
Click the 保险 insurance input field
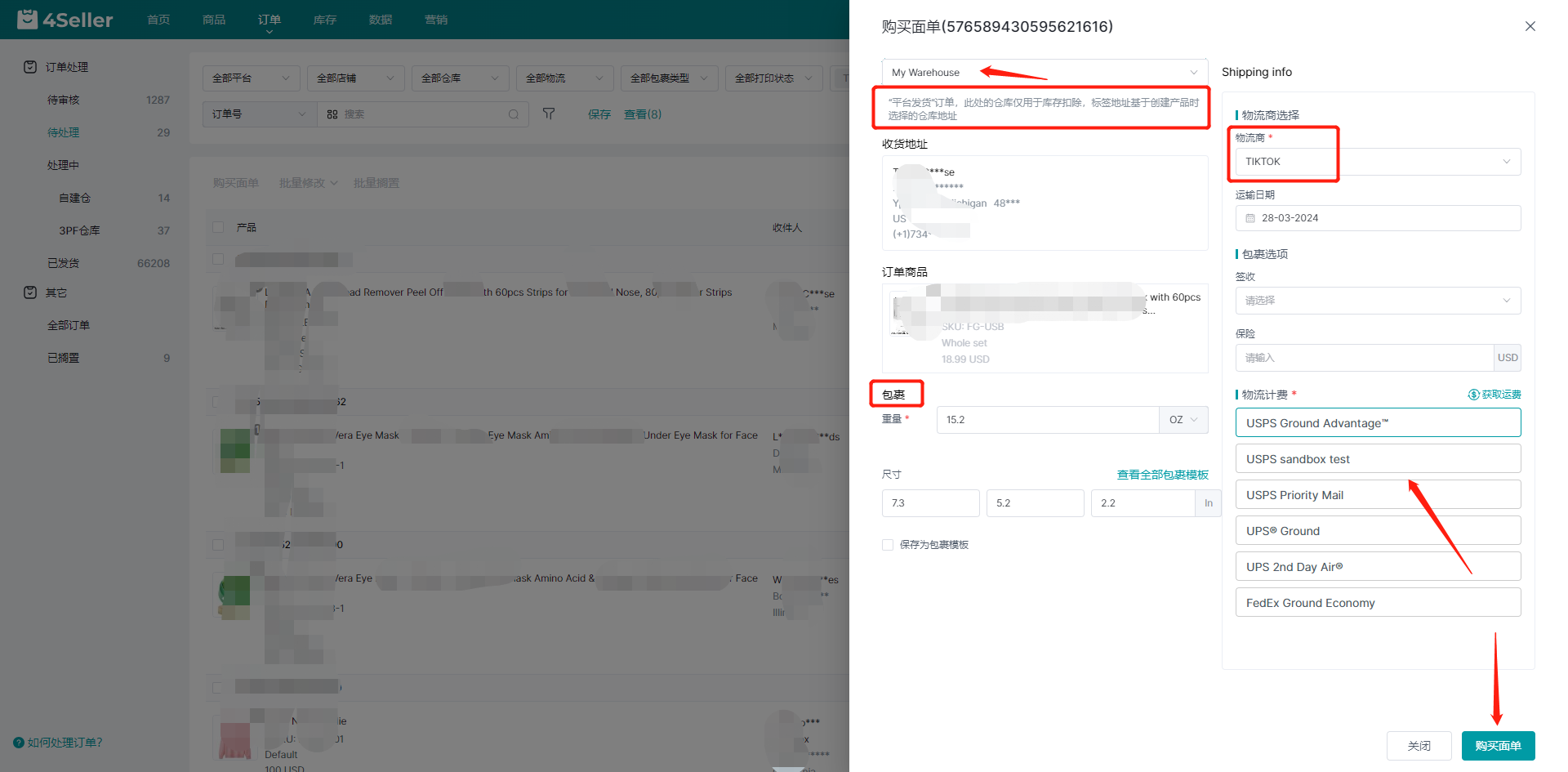[1365, 358]
